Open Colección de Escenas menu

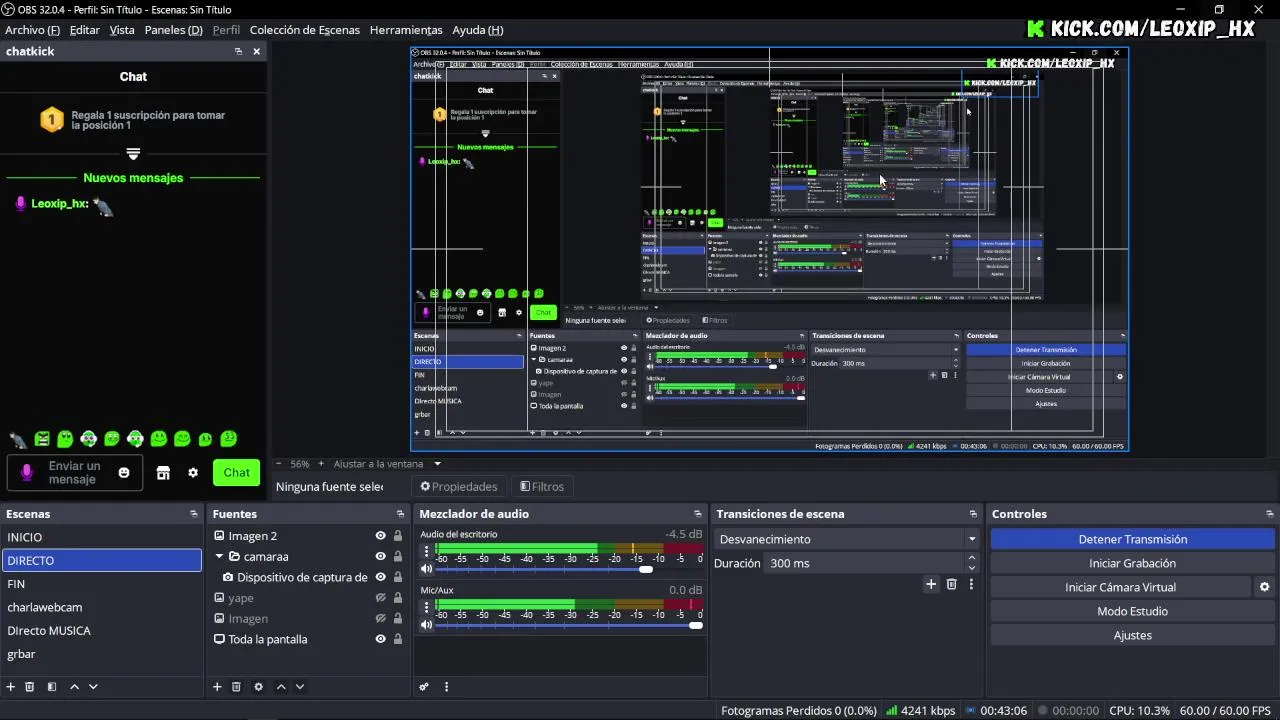[x=305, y=30]
